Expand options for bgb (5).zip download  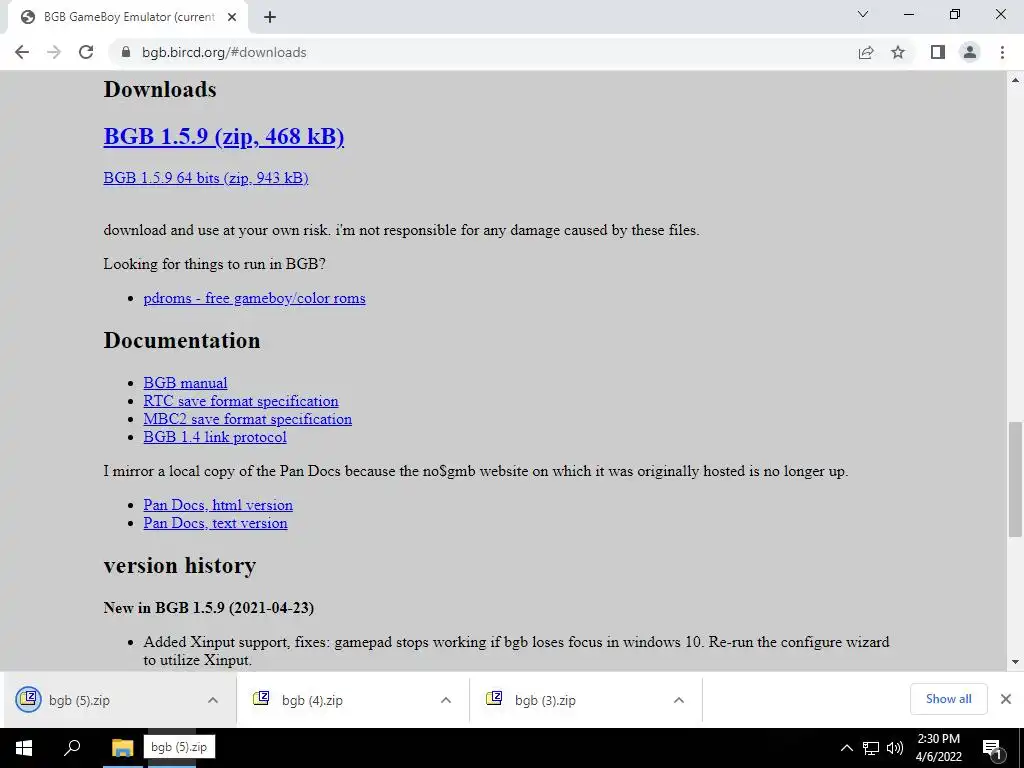point(213,700)
